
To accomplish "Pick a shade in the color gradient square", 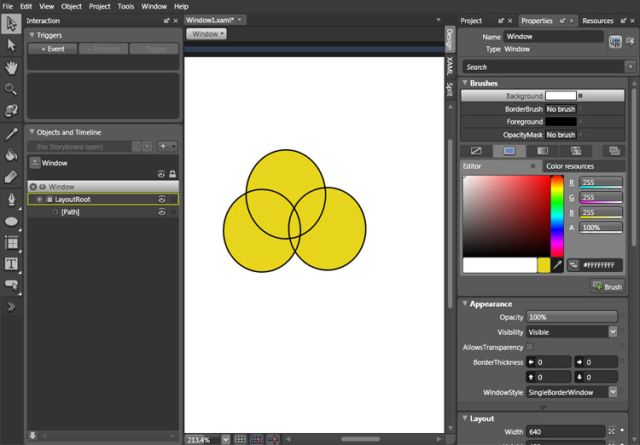I will 507,216.
